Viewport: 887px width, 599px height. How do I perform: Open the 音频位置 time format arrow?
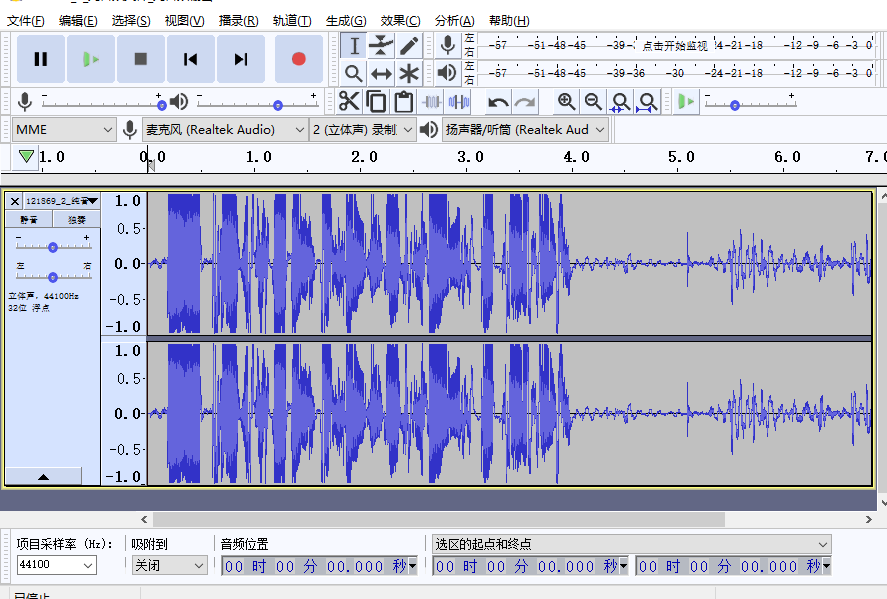point(413,566)
